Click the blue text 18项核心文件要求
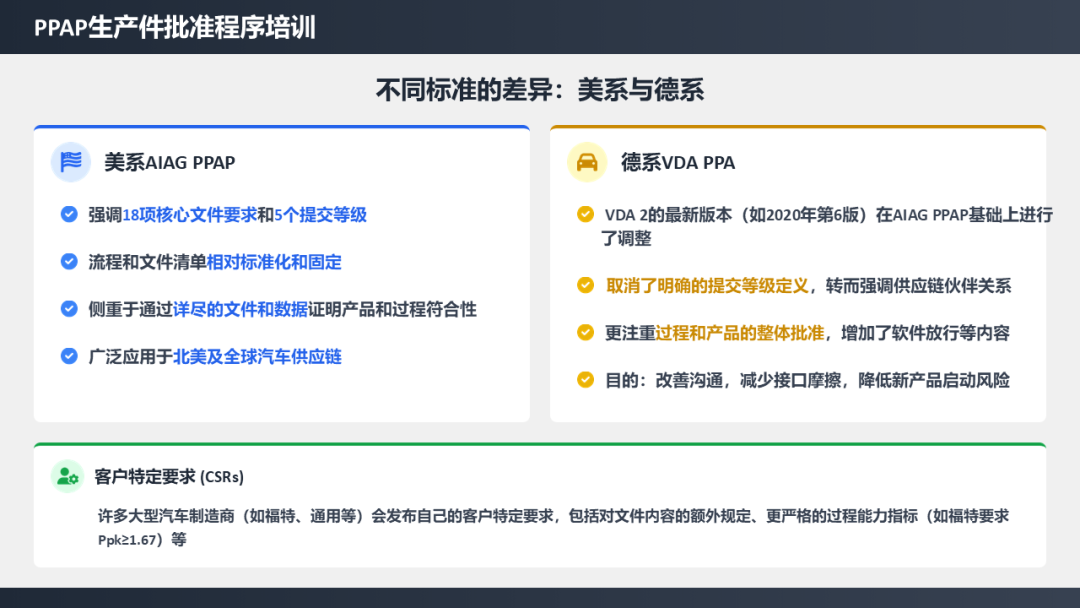The width and height of the screenshot is (1080, 608). point(190,215)
